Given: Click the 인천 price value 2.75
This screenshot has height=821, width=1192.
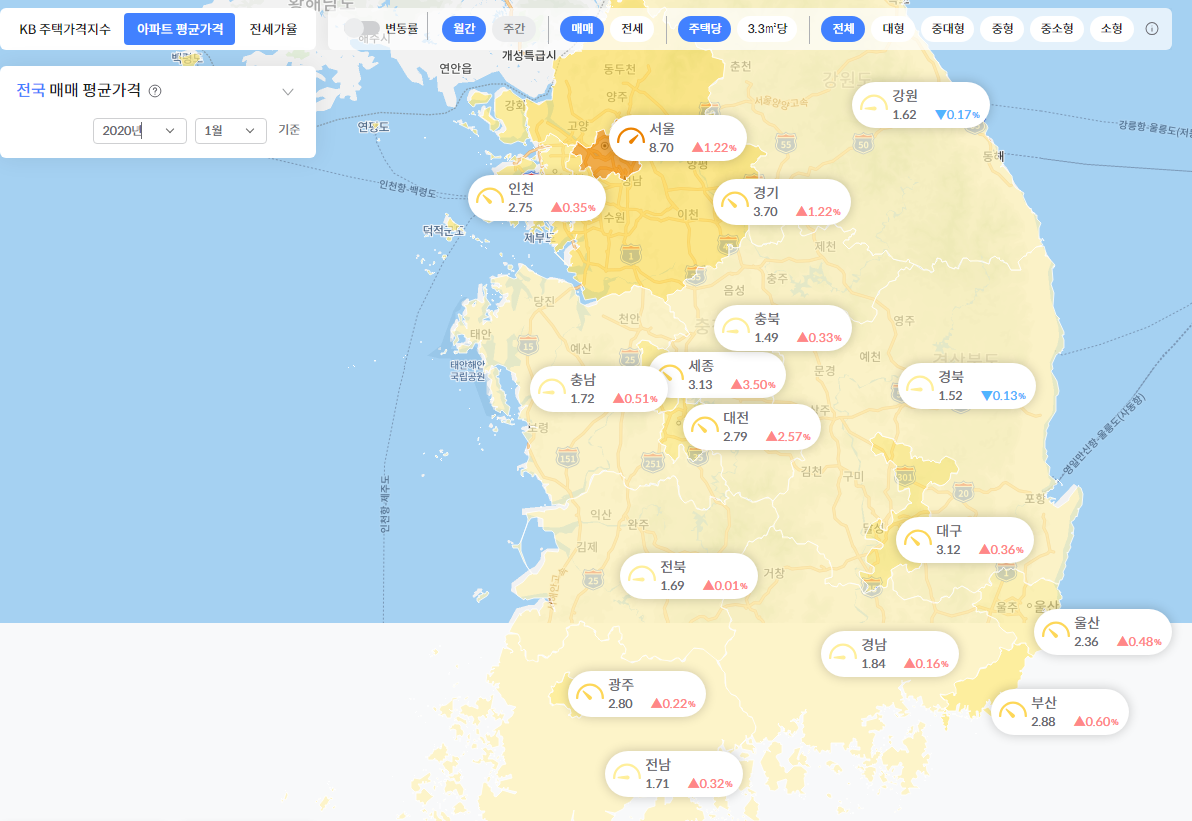Looking at the screenshot, I should pos(520,208).
